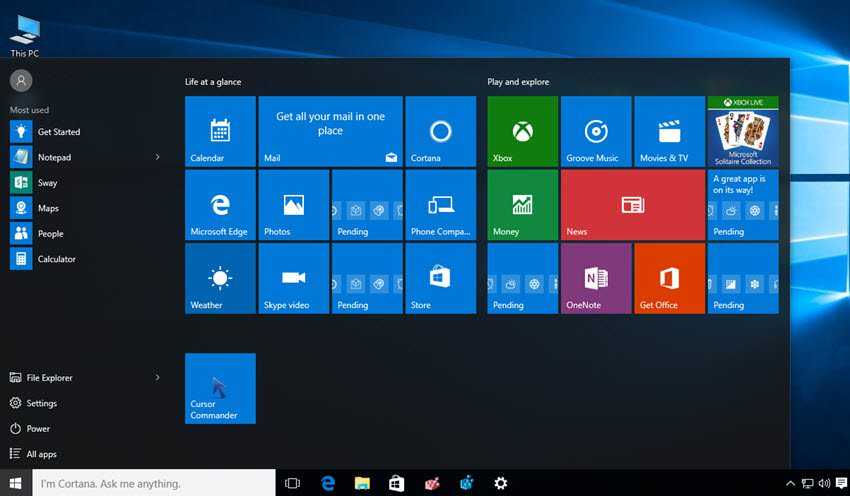Open Edge from the taskbar

(327, 483)
